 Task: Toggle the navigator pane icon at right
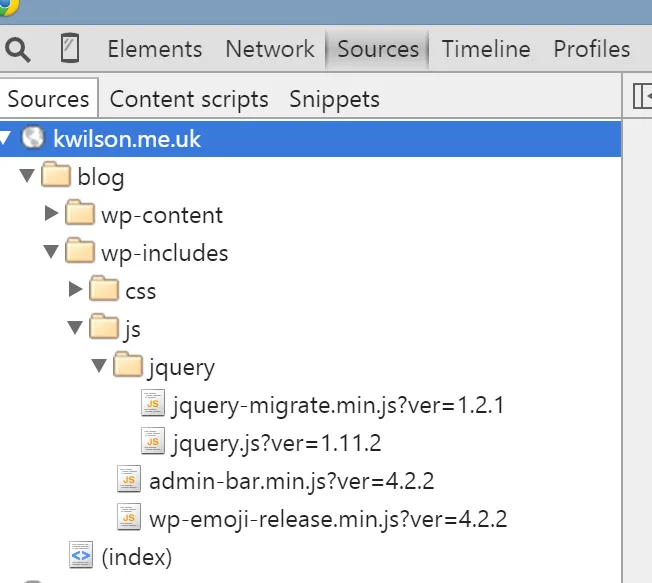click(x=642, y=97)
